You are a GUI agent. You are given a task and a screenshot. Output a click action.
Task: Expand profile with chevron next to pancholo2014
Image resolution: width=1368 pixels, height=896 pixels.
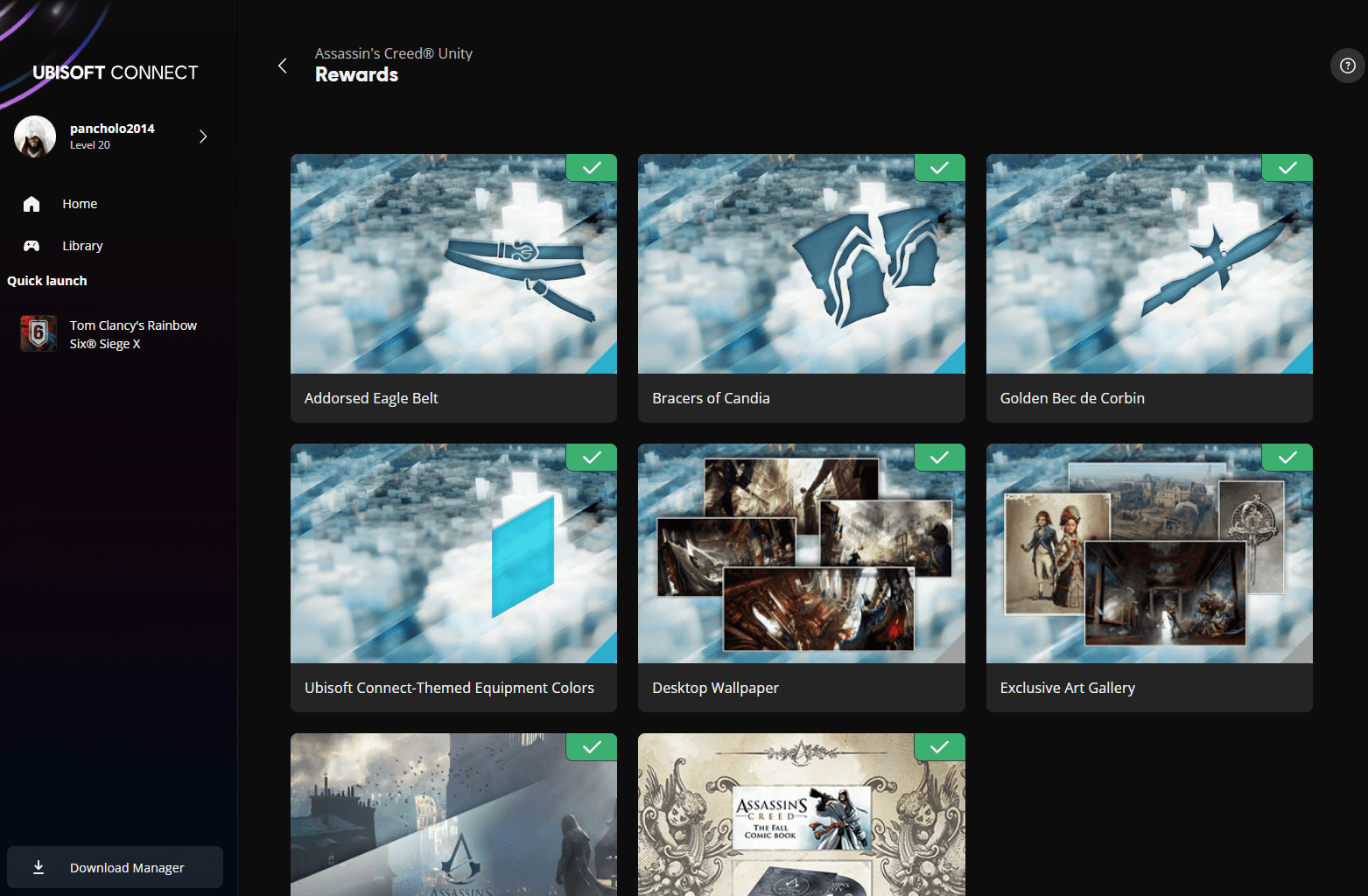click(203, 136)
